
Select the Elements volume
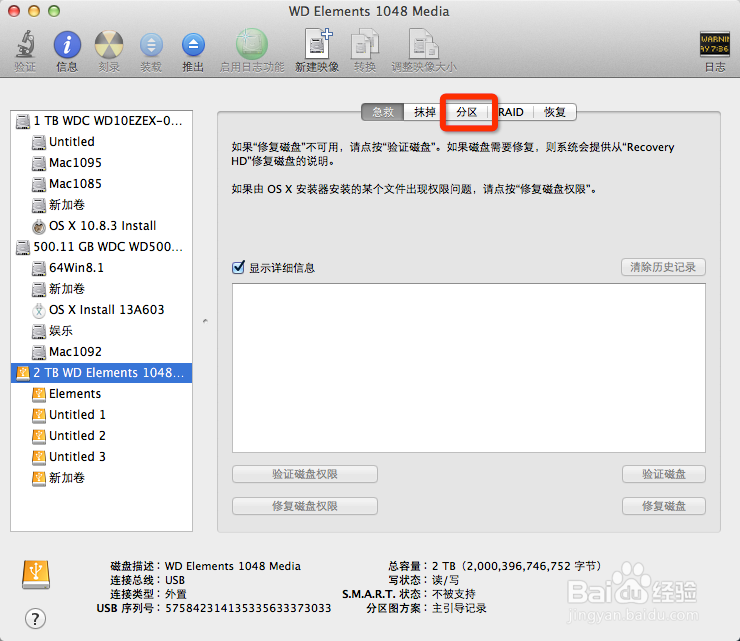click(101, 394)
